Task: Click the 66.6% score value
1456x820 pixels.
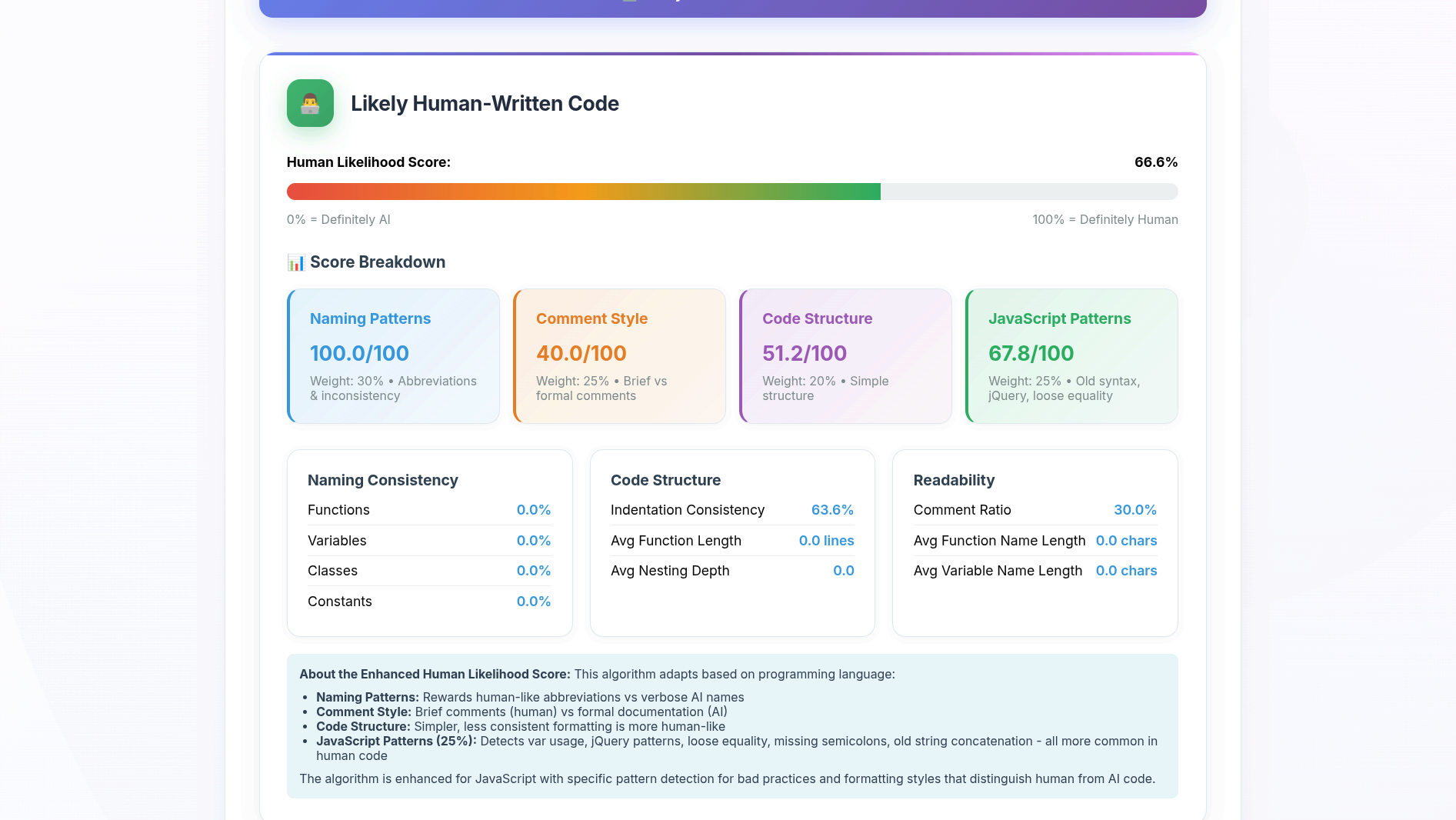Action: [x=1155, y=162]
